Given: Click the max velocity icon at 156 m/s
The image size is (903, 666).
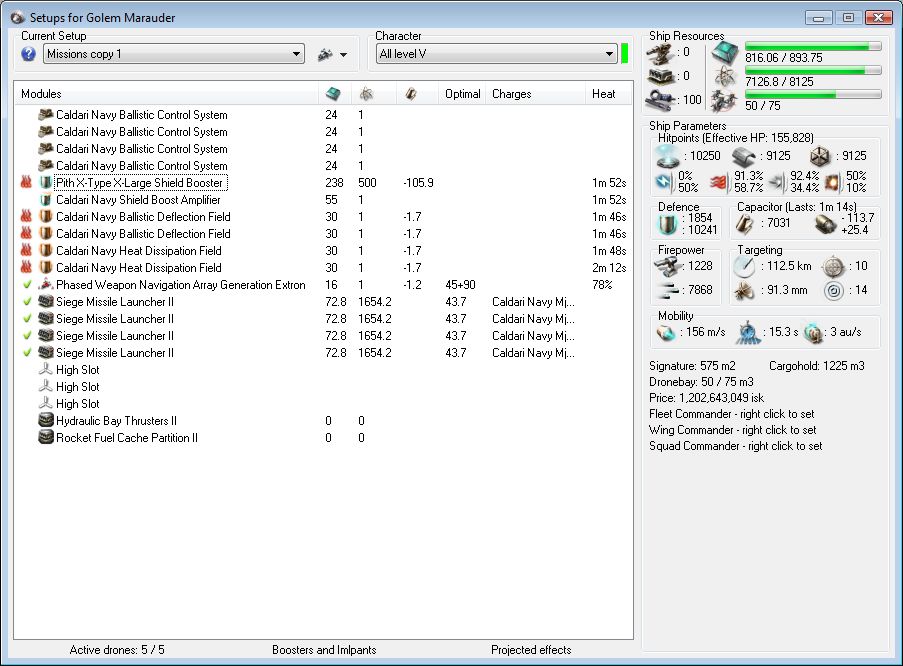Looking at the screenshot, I should pyautogui.click(x=666, y=332).
